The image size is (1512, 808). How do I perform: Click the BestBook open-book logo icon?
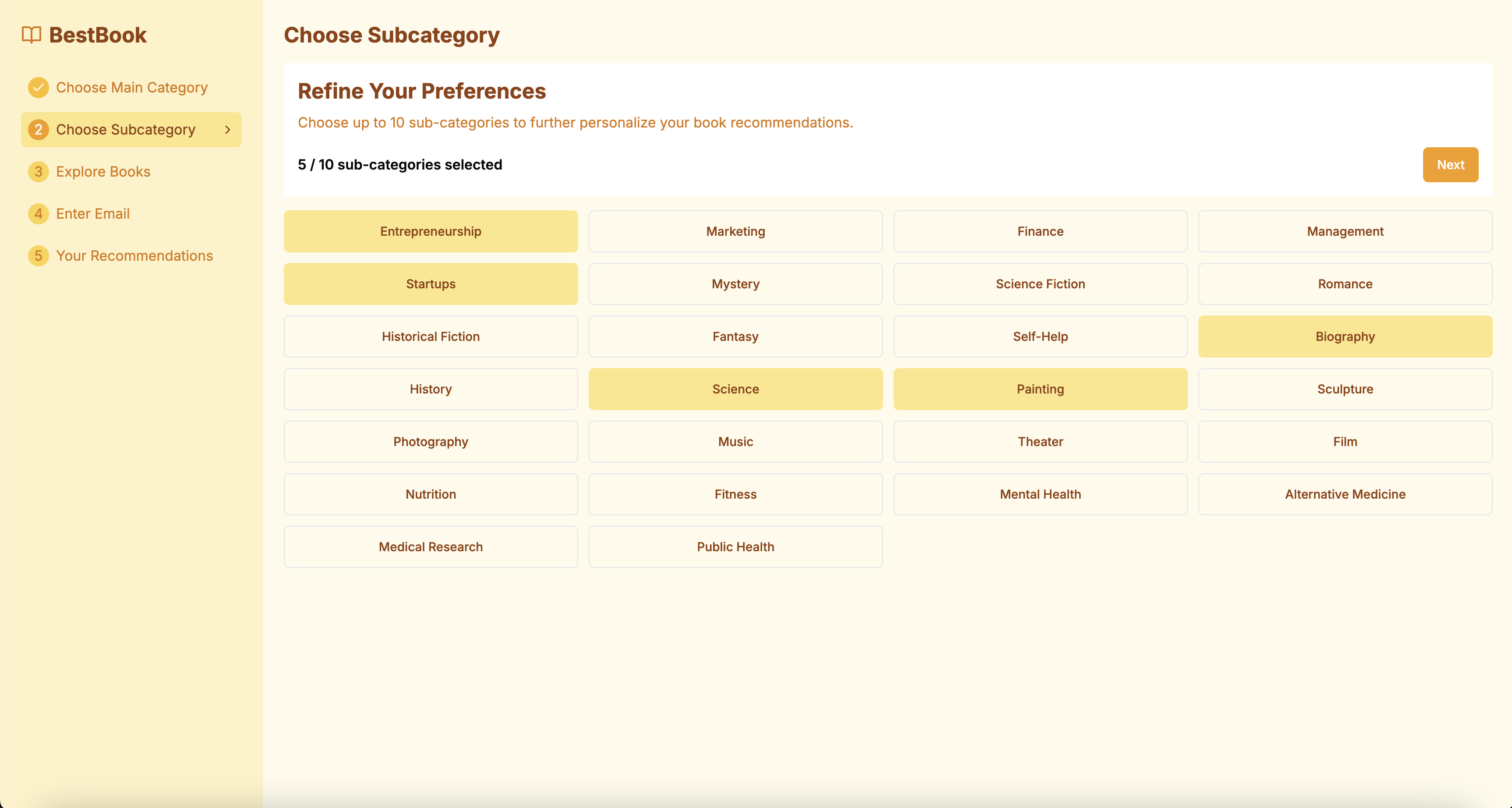tap(31, 35)
